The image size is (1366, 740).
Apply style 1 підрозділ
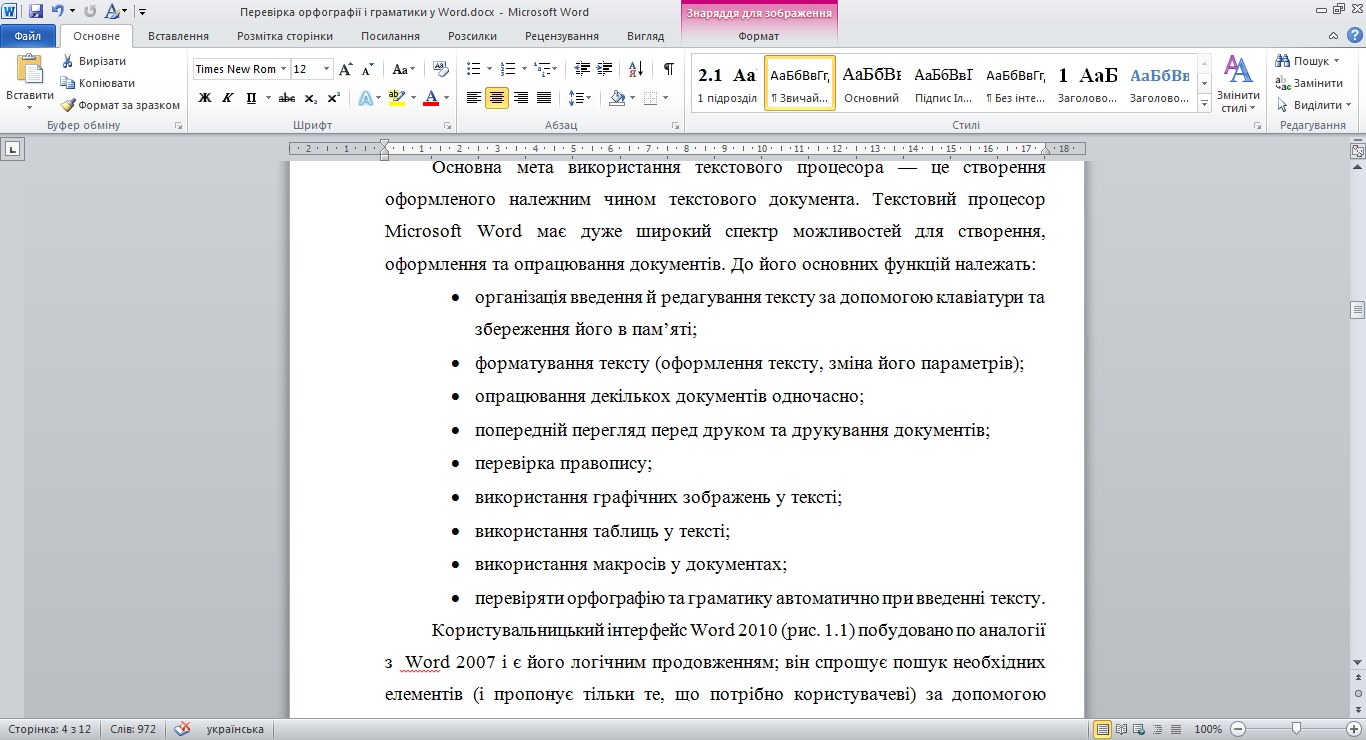(x=727, y=83)
